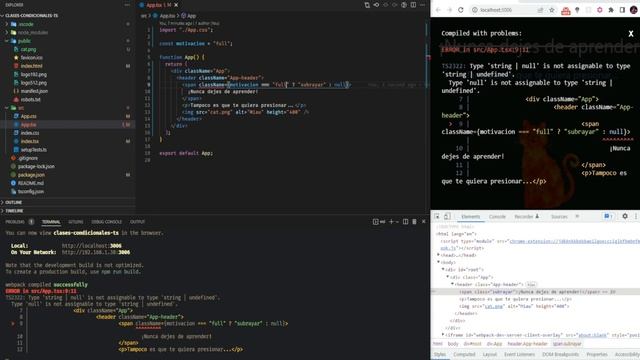Screen dimensions: 640x360
Task: Open the Computed styles tab
Action: pos(464,355)
